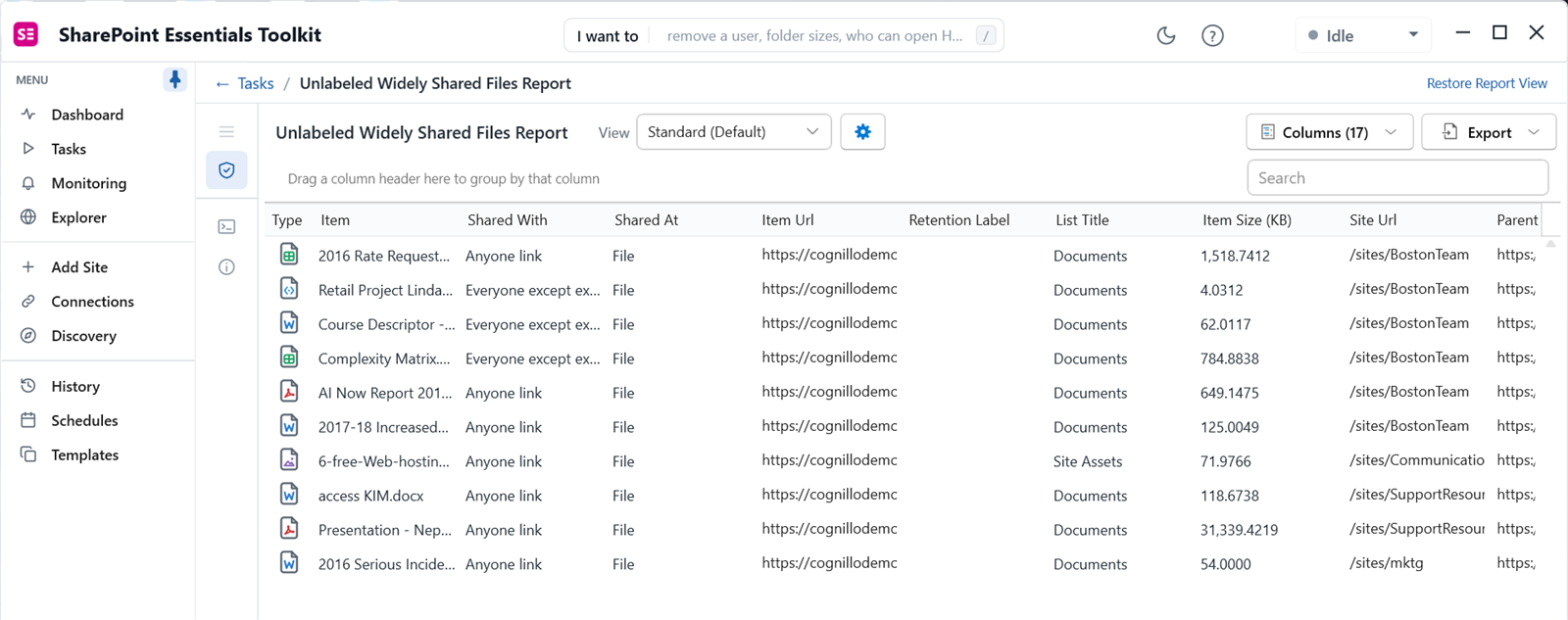Click the Explorer globe icon

point(28,217)
